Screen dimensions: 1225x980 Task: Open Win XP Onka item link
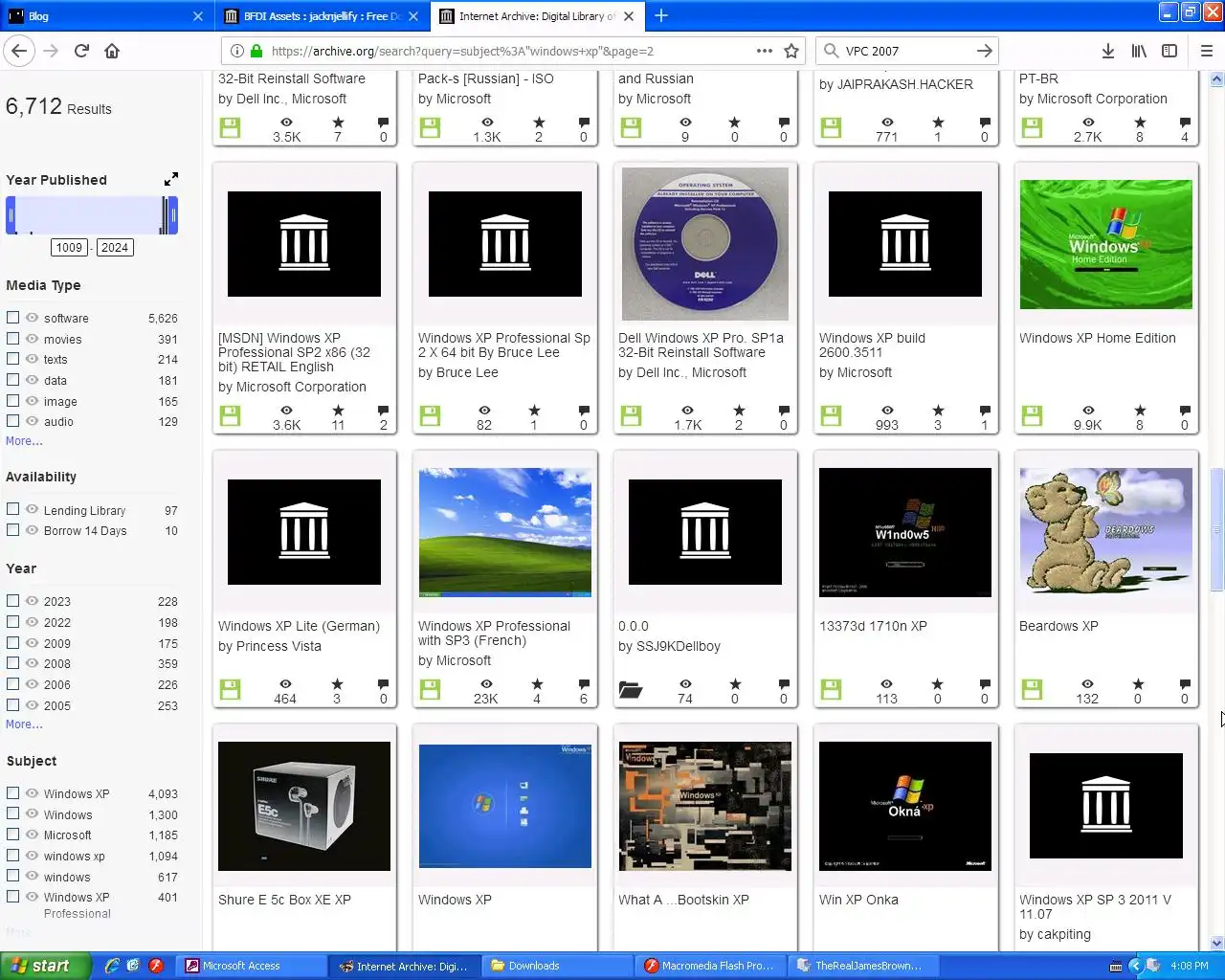(858, 900)
